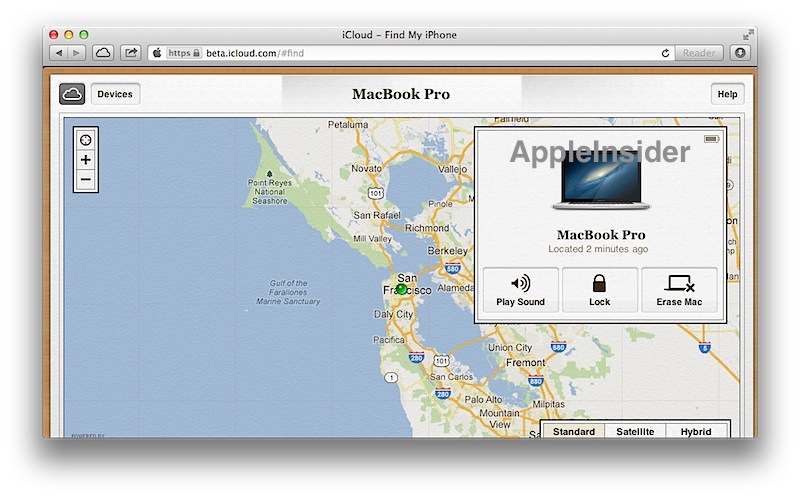Click the Erase Mac button
This screenshot has width=800, height=497.
click(679, 290)
